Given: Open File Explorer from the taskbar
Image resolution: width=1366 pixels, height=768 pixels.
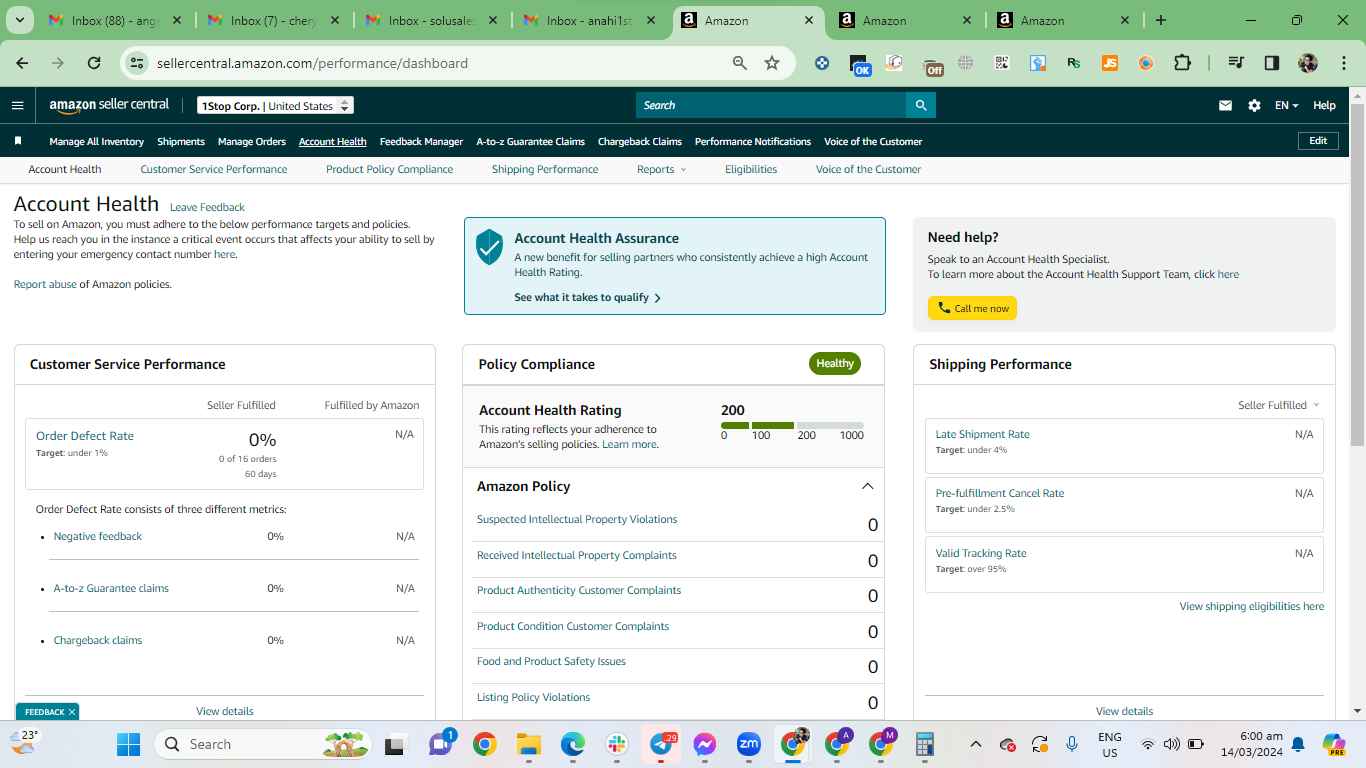Looking at the screenshot, I should (528, 744).
